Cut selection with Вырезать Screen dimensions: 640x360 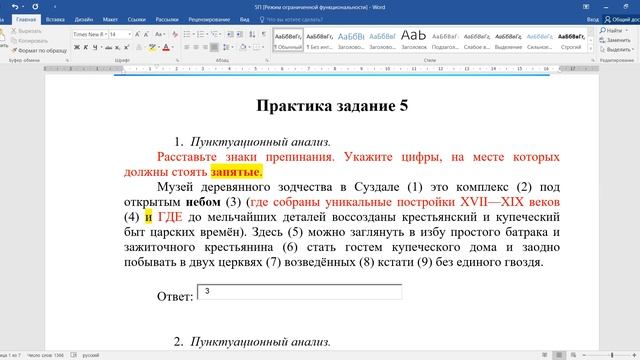click(x=27, y=31)
